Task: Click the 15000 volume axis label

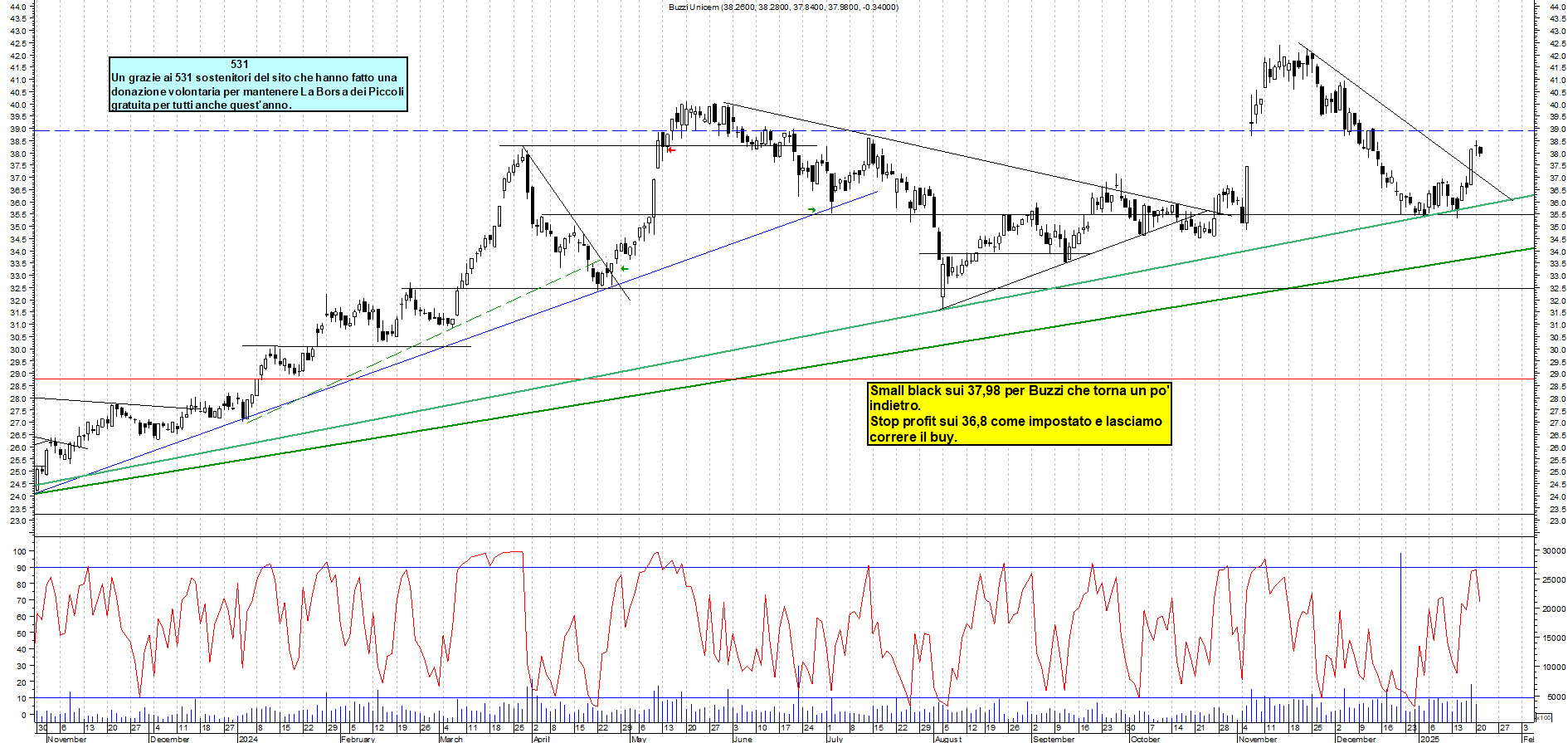Action: tap(1553, 638)
